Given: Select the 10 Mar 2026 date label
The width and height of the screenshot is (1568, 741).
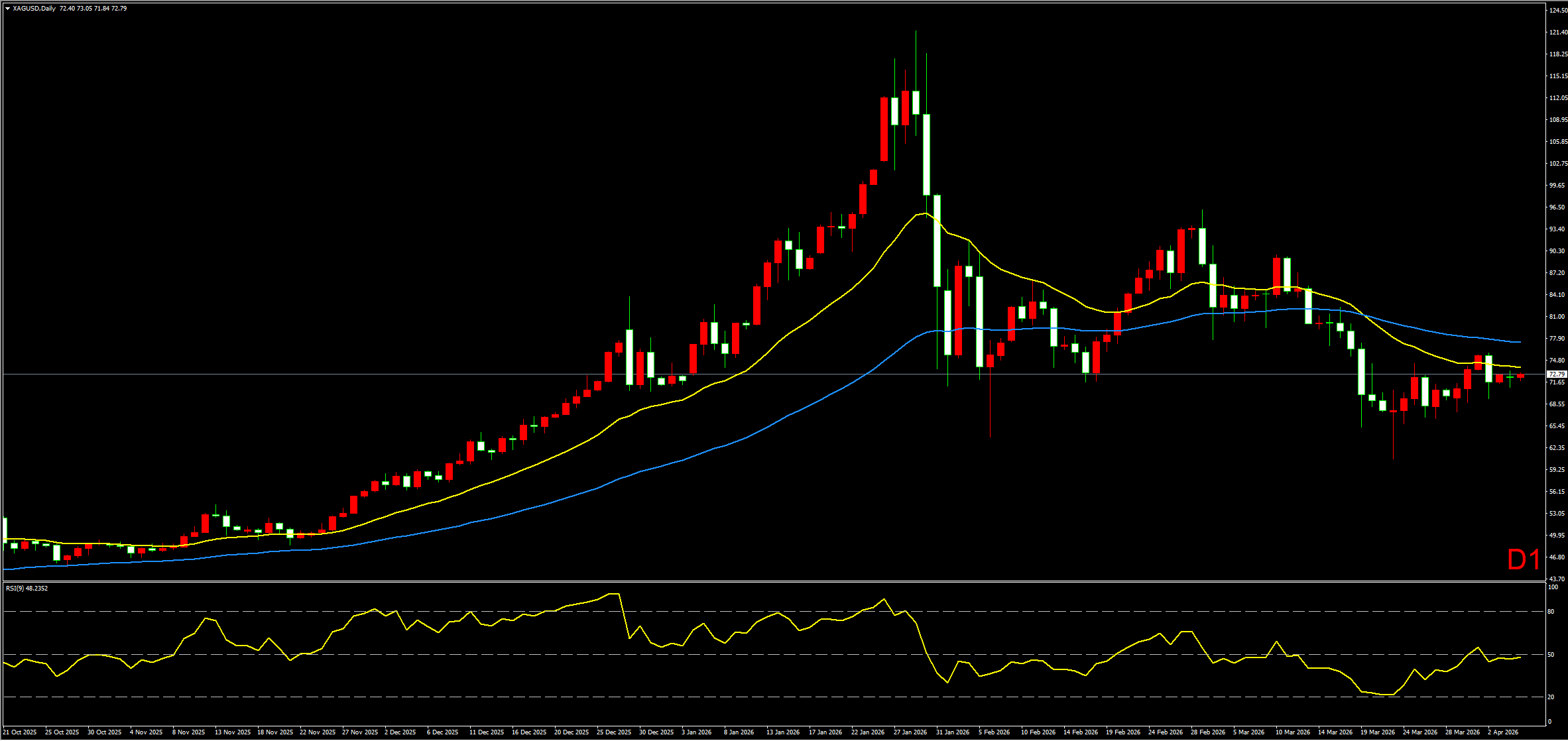Looking at the screenshot, I should click(x=1292, y=732).
